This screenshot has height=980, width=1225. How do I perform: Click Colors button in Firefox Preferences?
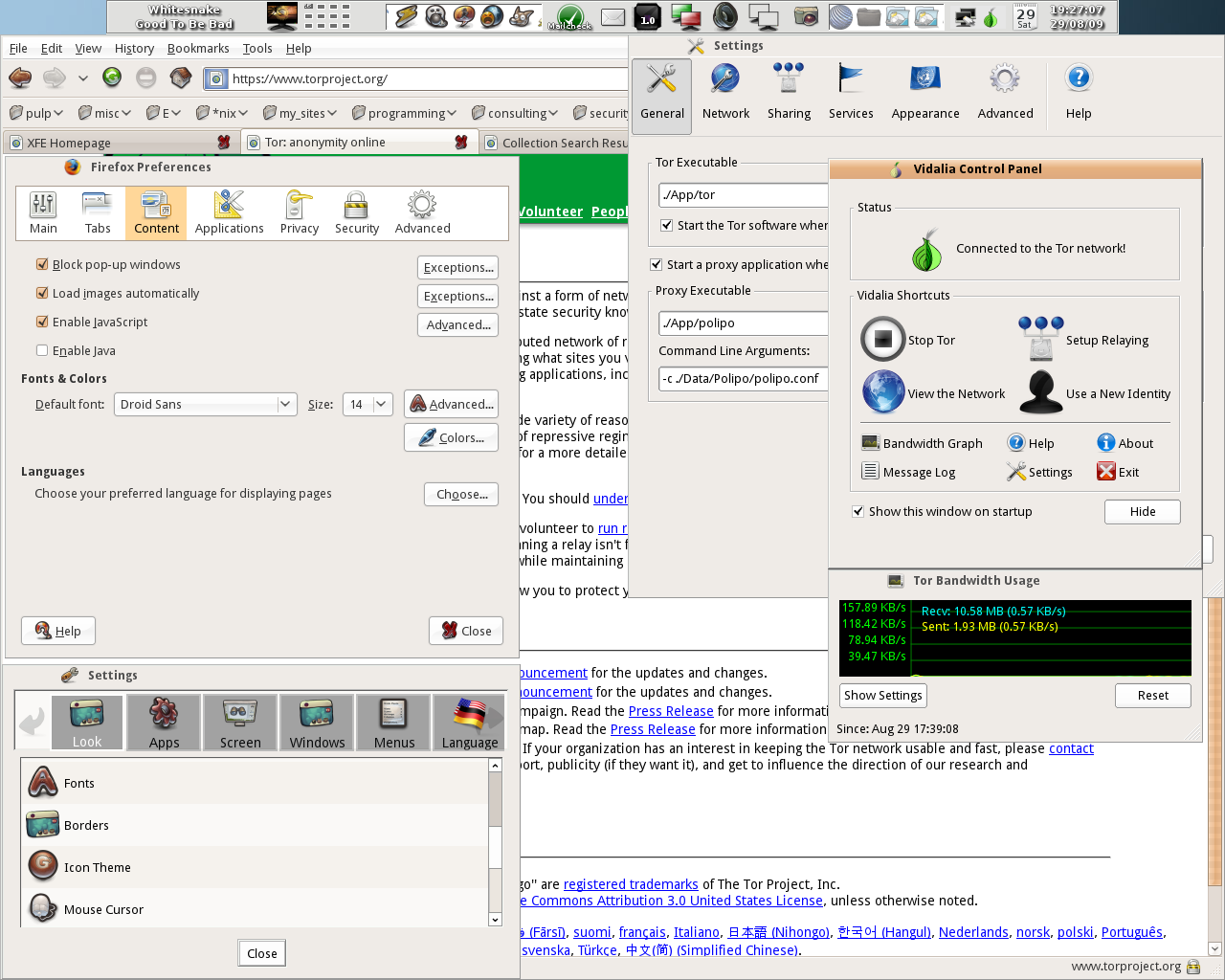(452, 437)
